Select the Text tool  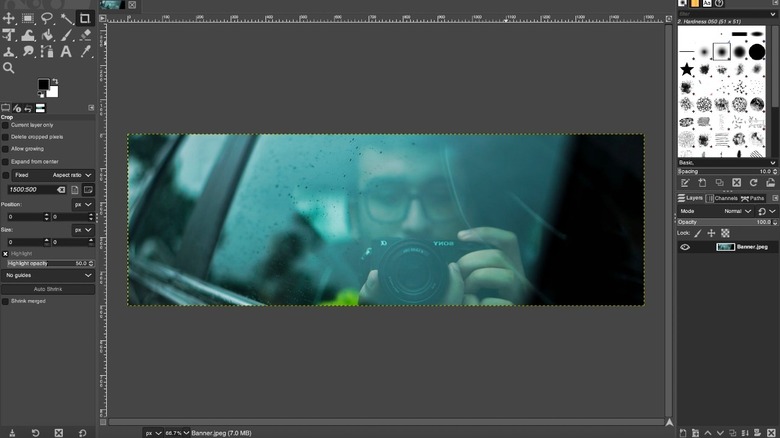tap(66, 51)
